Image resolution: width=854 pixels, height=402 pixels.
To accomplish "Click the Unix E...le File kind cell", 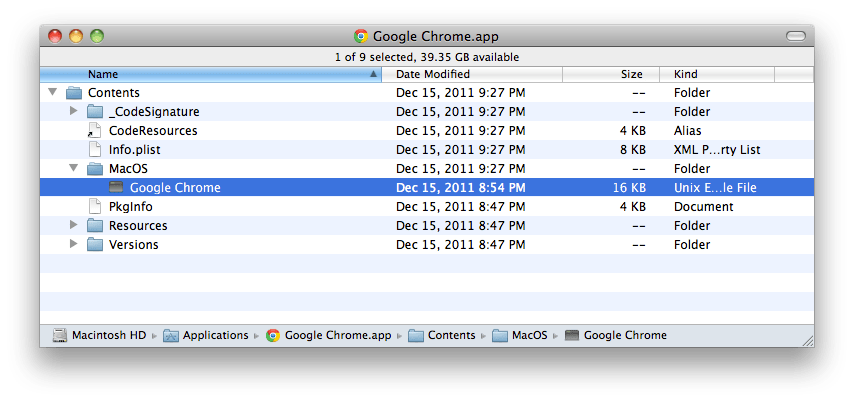I will point(715,188).
